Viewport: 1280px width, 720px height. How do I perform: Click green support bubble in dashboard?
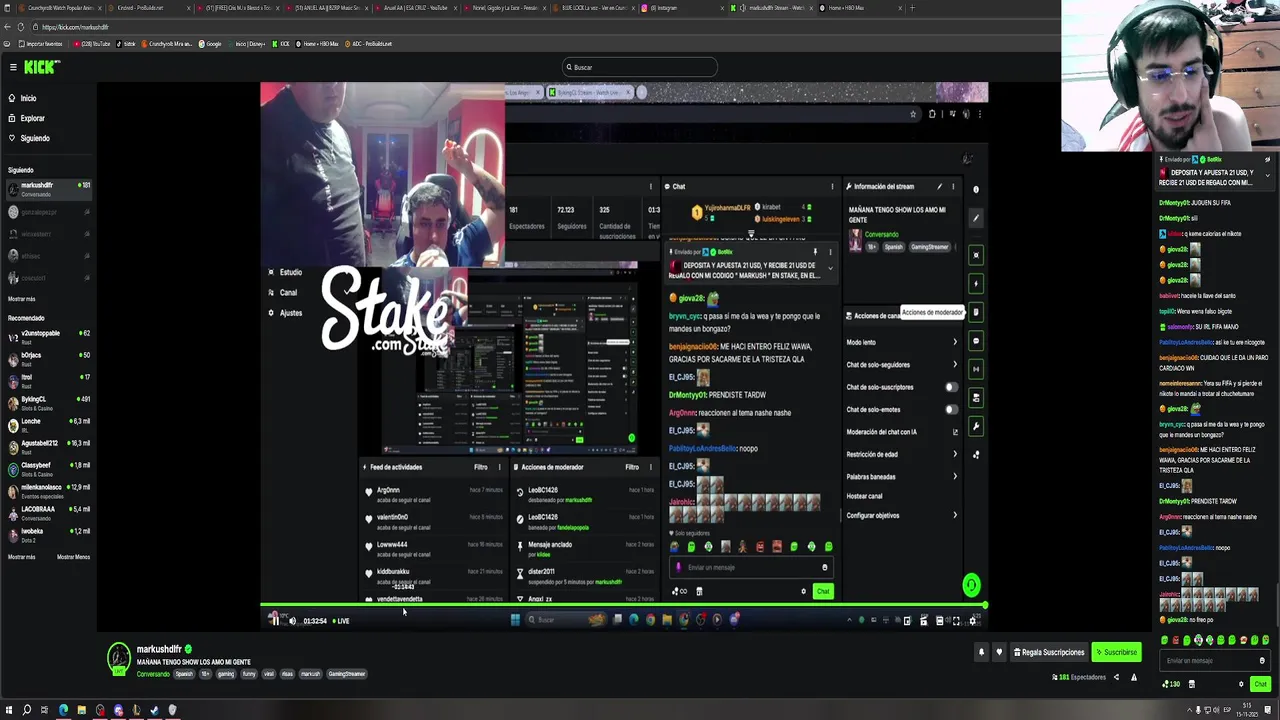click(x=971, y=585)
